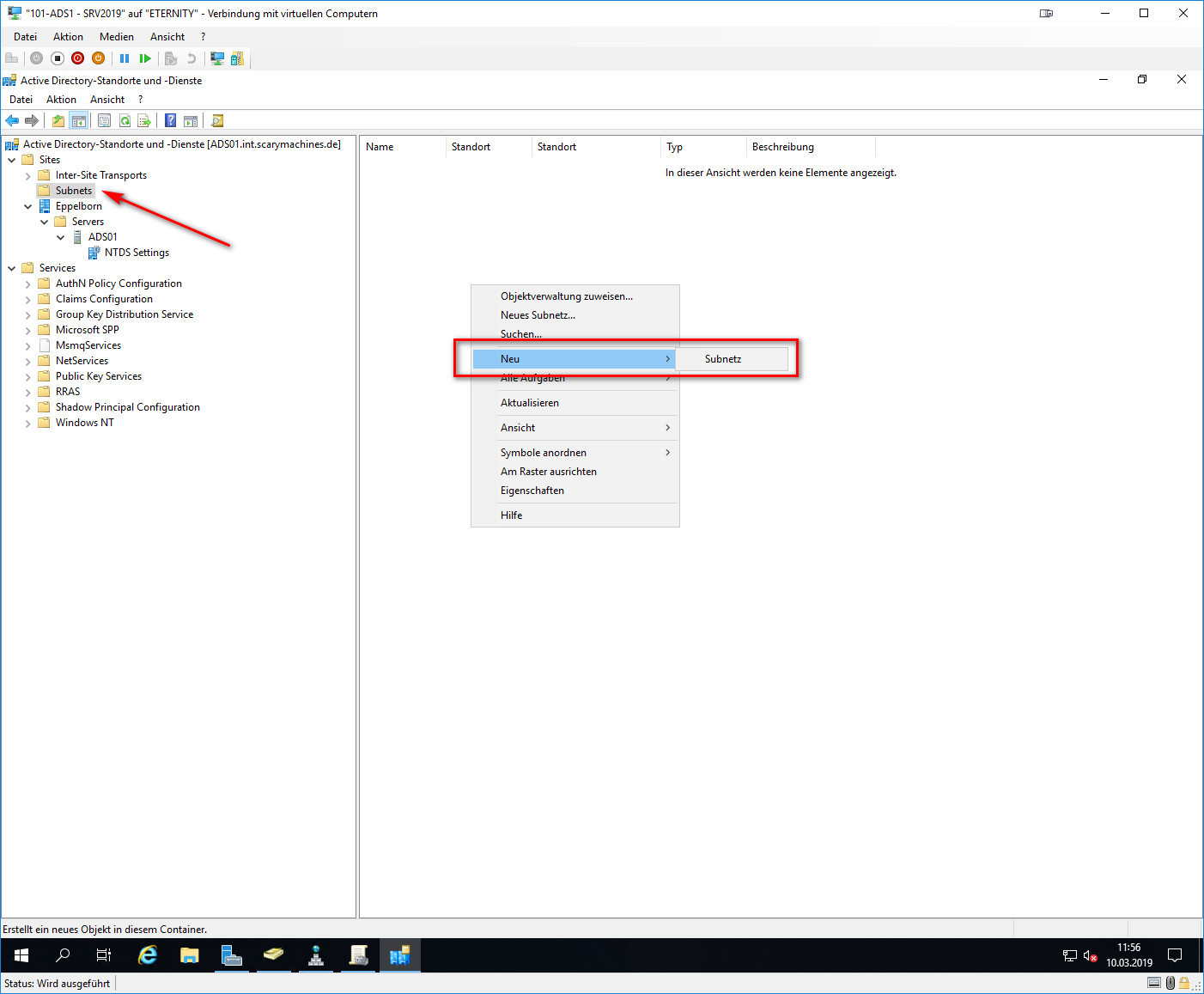Choose Eigenschaften from the context menu
This screenshot has height=994, width=1204.
[532, 491]
